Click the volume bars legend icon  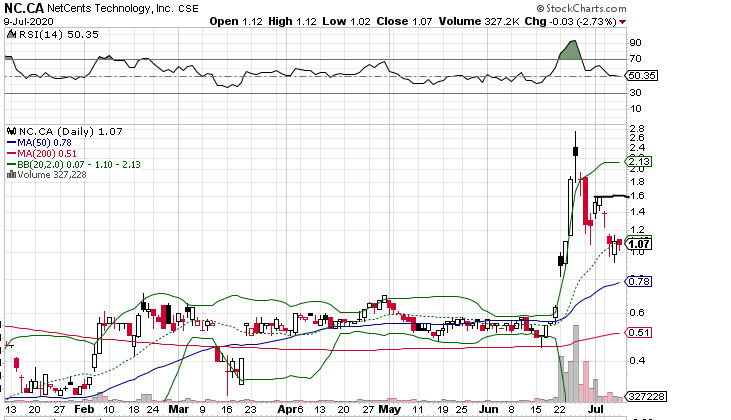tap(11, 174)
